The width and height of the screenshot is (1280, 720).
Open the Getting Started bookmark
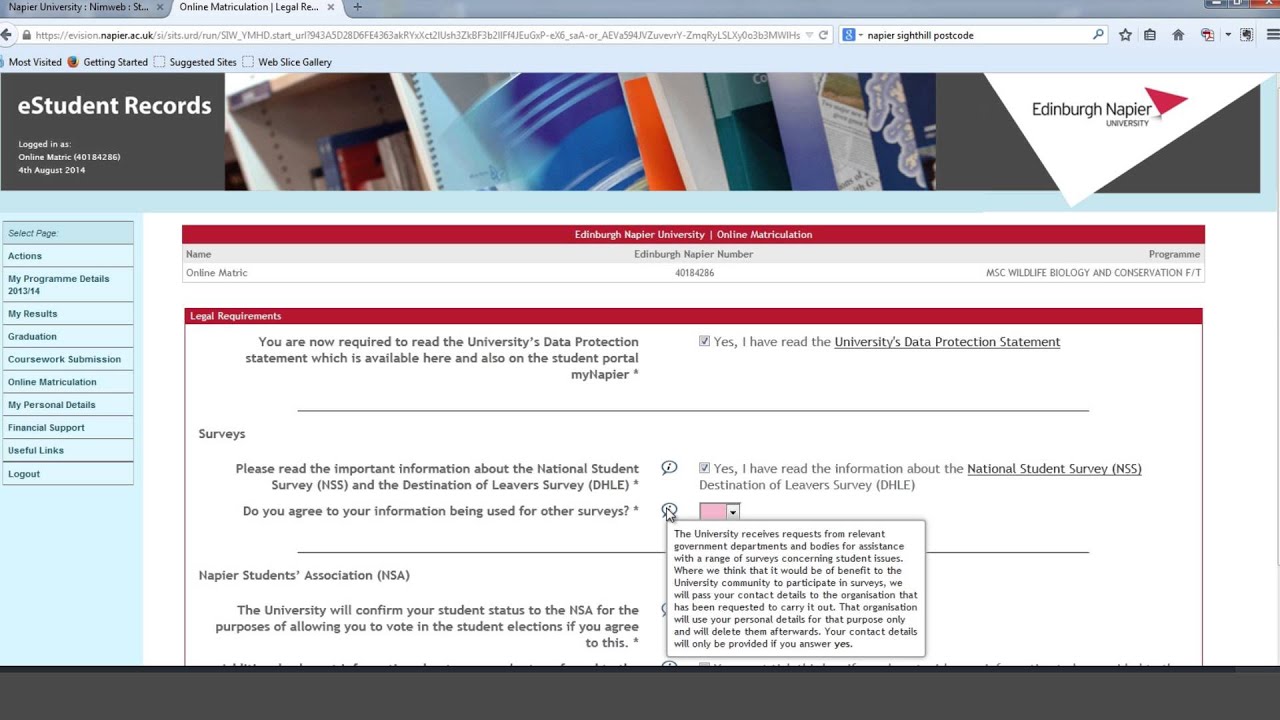coord(108,62)
